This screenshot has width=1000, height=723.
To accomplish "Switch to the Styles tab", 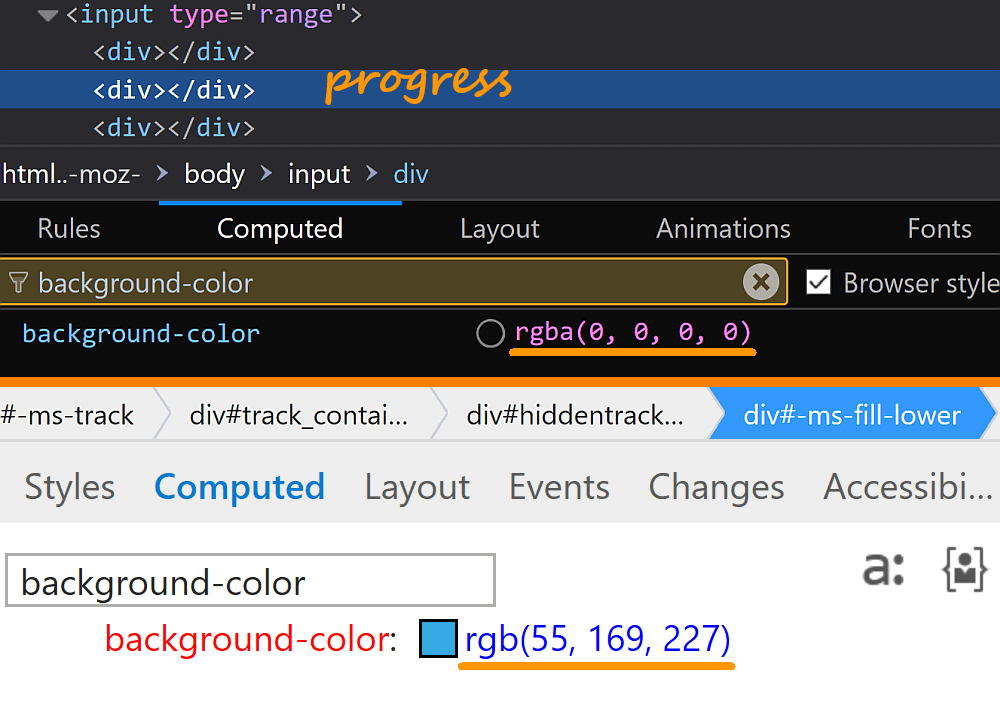I will (x=70, y=487).
